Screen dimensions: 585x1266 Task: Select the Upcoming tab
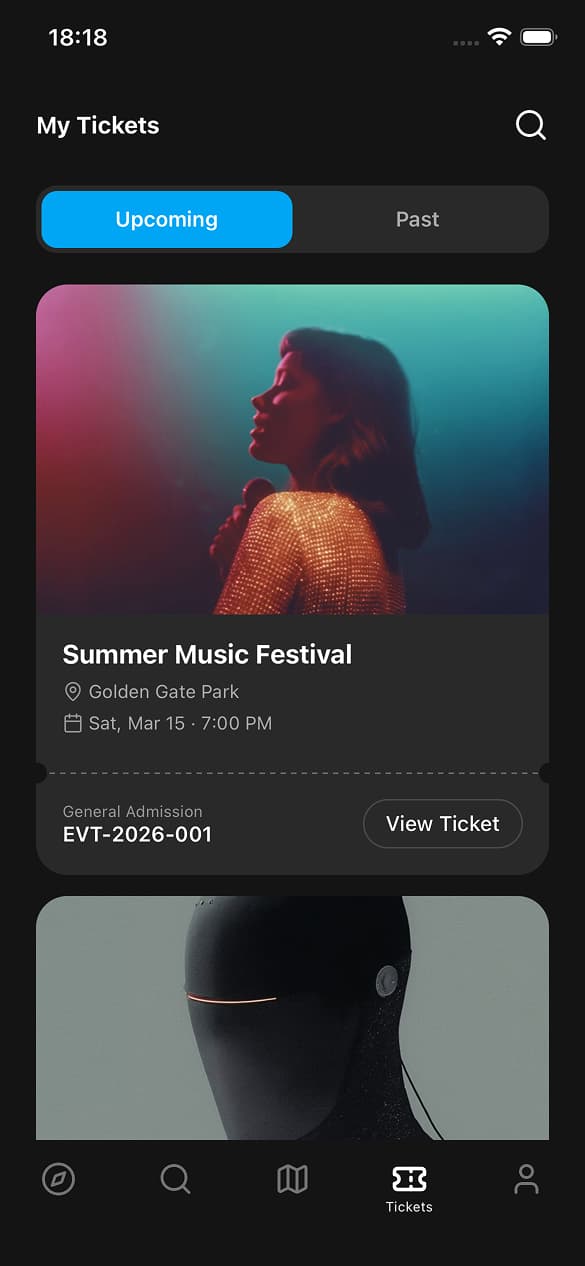pyautogui.click(x=166, y=219)
